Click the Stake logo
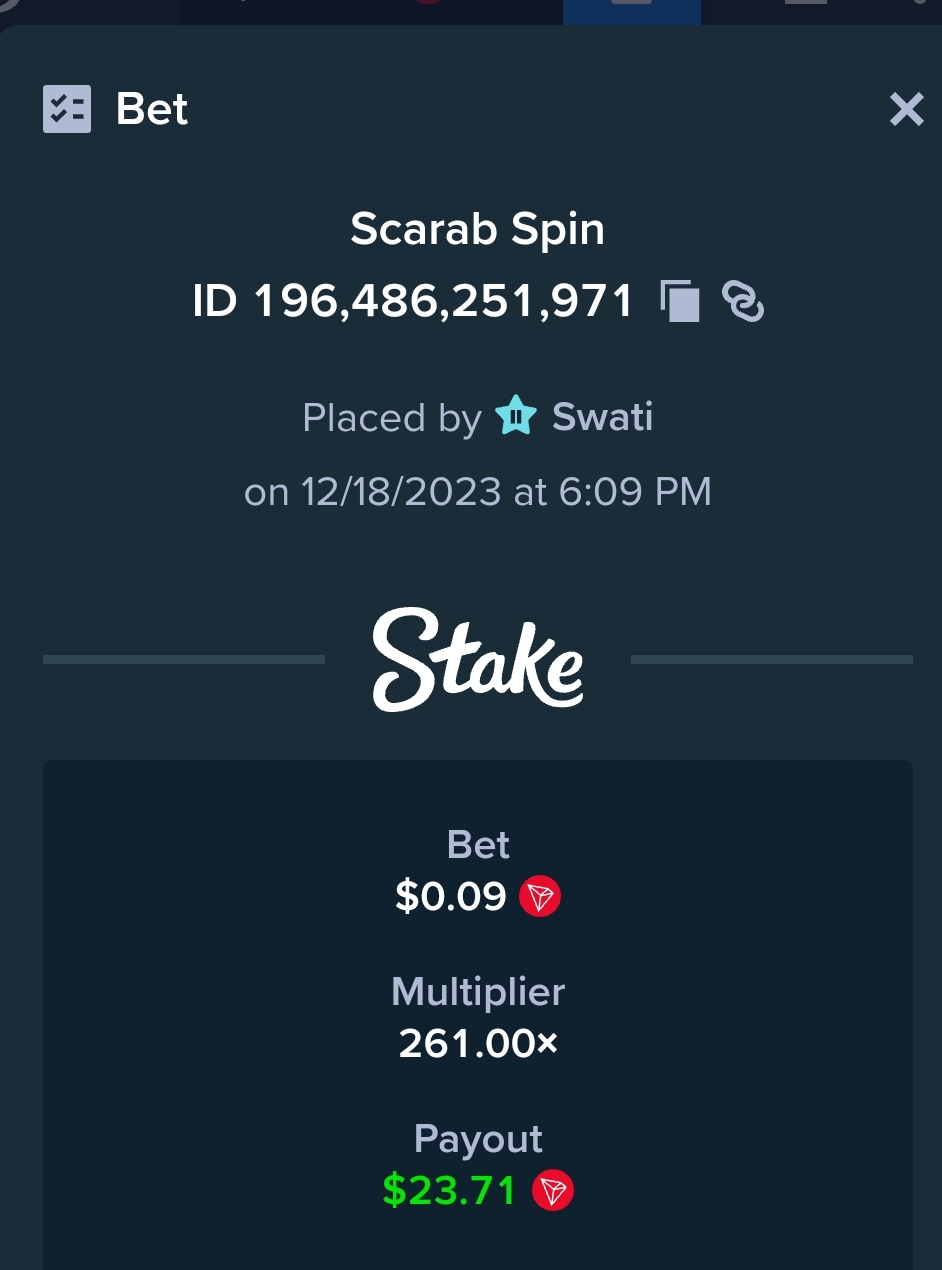 (478, 660)
